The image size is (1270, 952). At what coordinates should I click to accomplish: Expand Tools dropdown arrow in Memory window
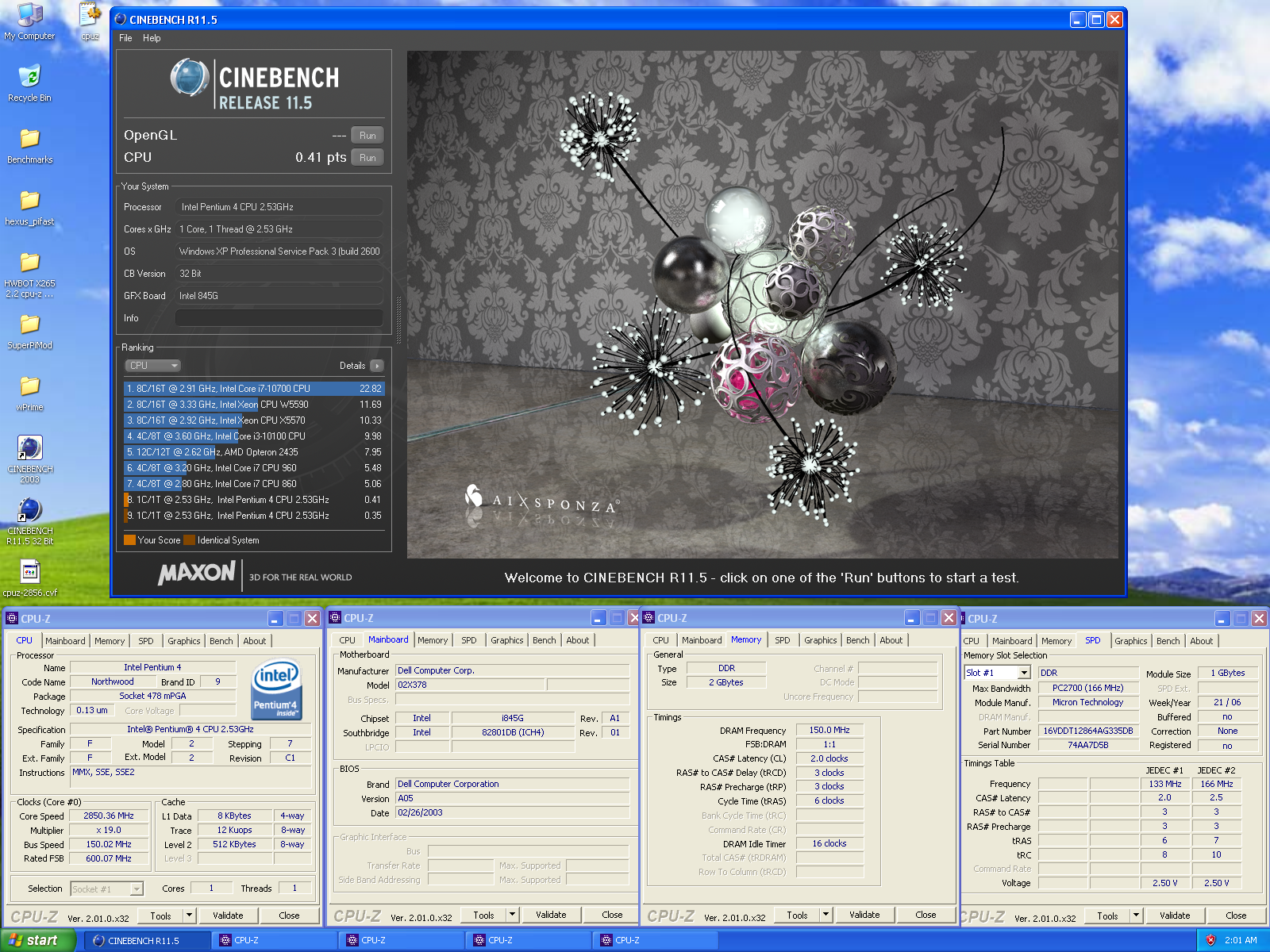pos(825,915)
